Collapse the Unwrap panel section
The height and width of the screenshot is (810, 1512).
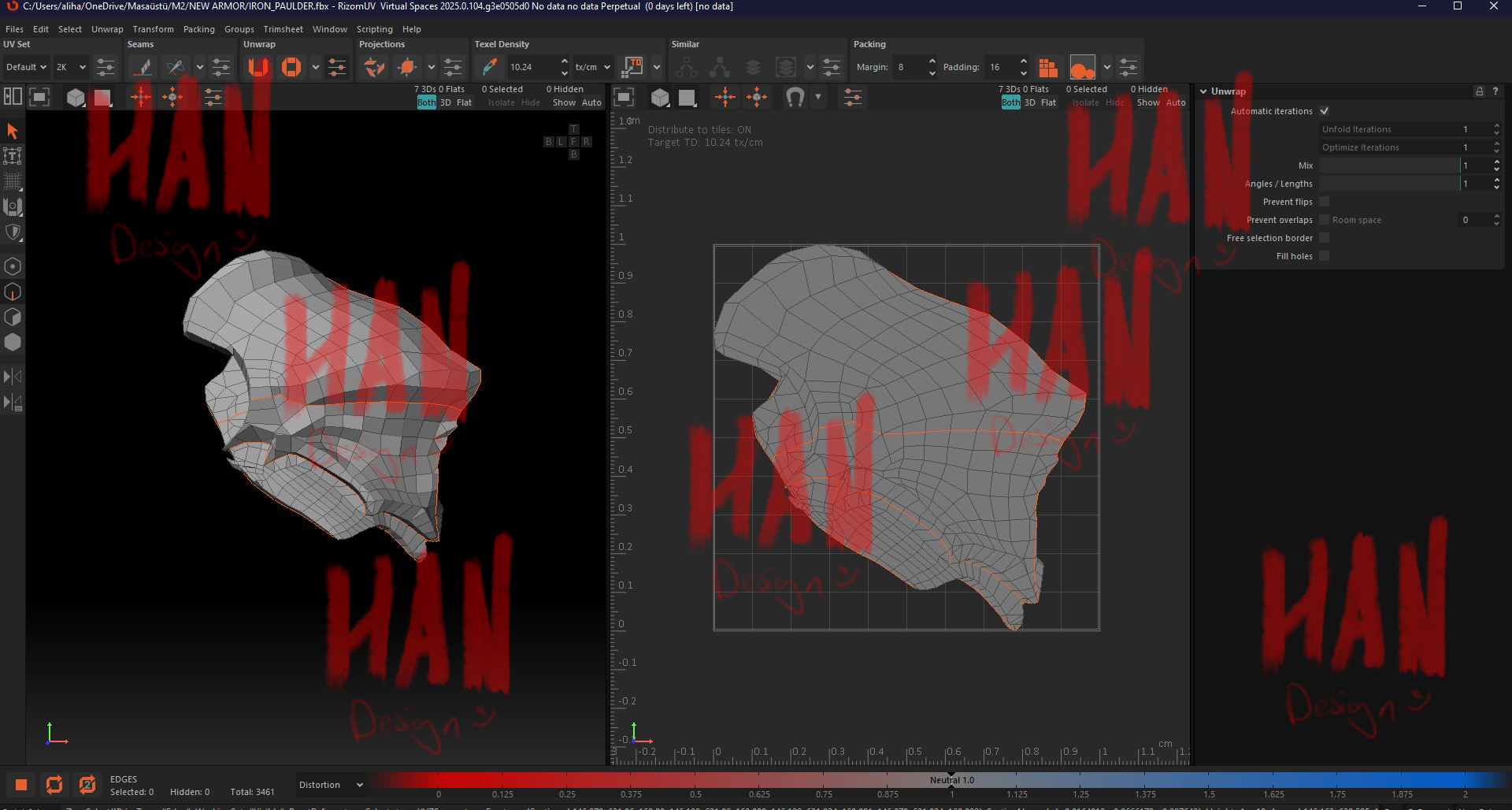(x=1203, y=91)
